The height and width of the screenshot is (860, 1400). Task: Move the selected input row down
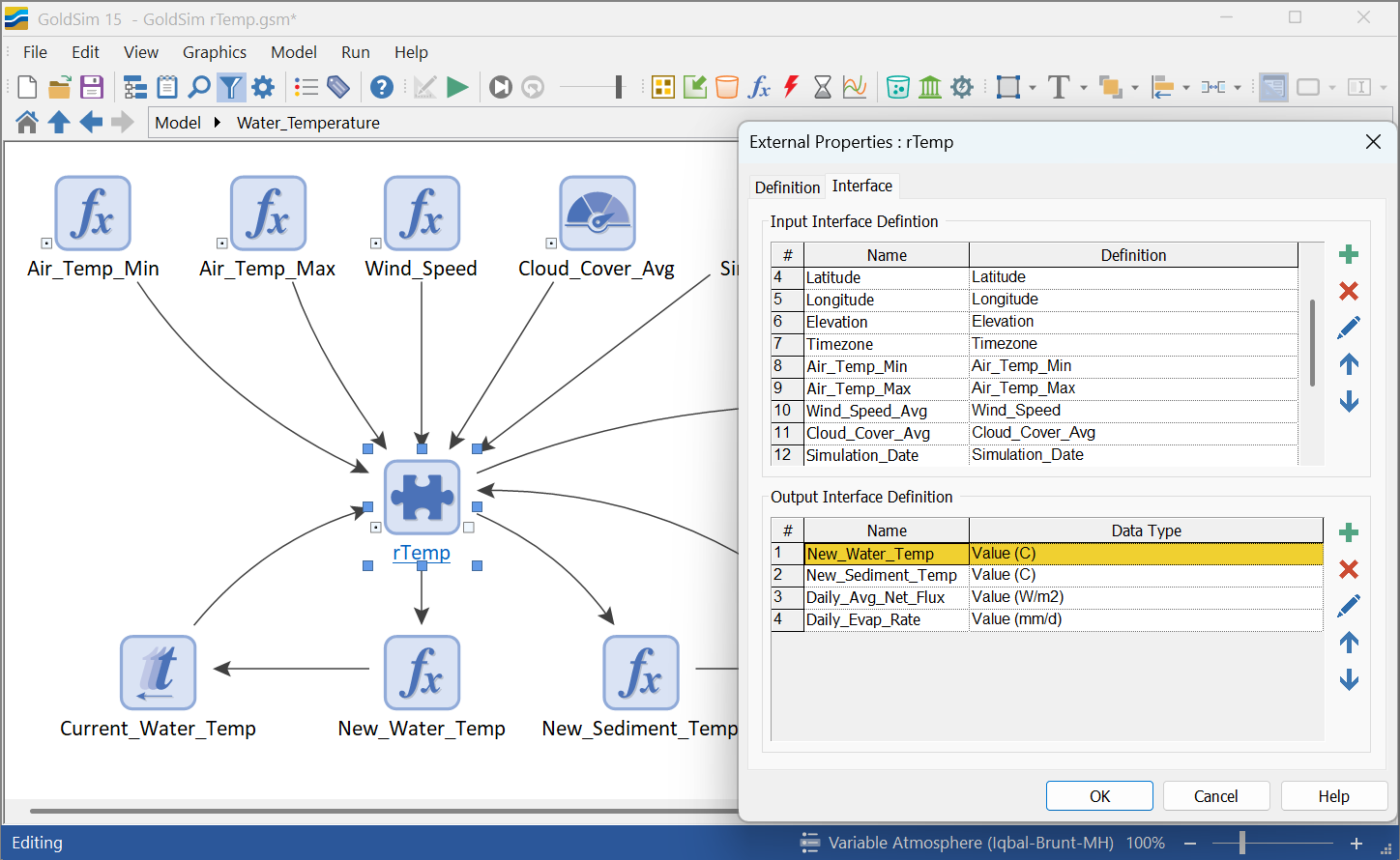click(x=1349, y=401)
